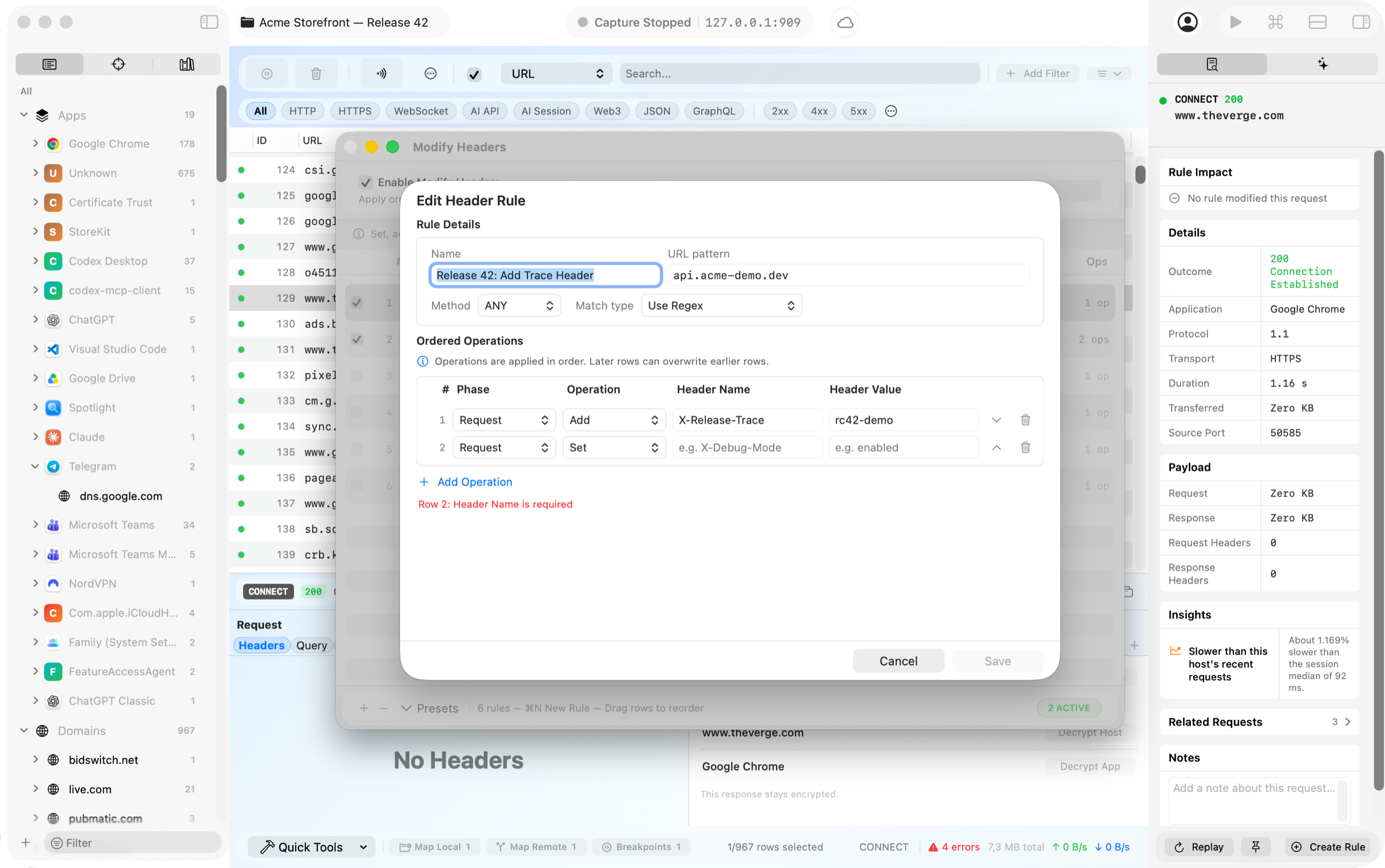Open Quick Tools dropdown menu
The image size is (1385, 868).
click(311, 847)
